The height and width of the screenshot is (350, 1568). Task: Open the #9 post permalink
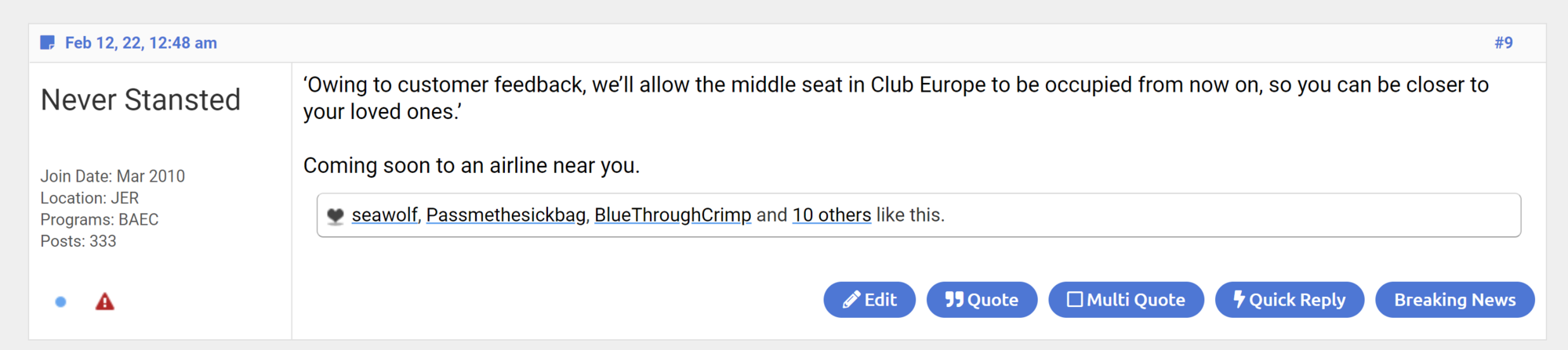[1503, 43]
